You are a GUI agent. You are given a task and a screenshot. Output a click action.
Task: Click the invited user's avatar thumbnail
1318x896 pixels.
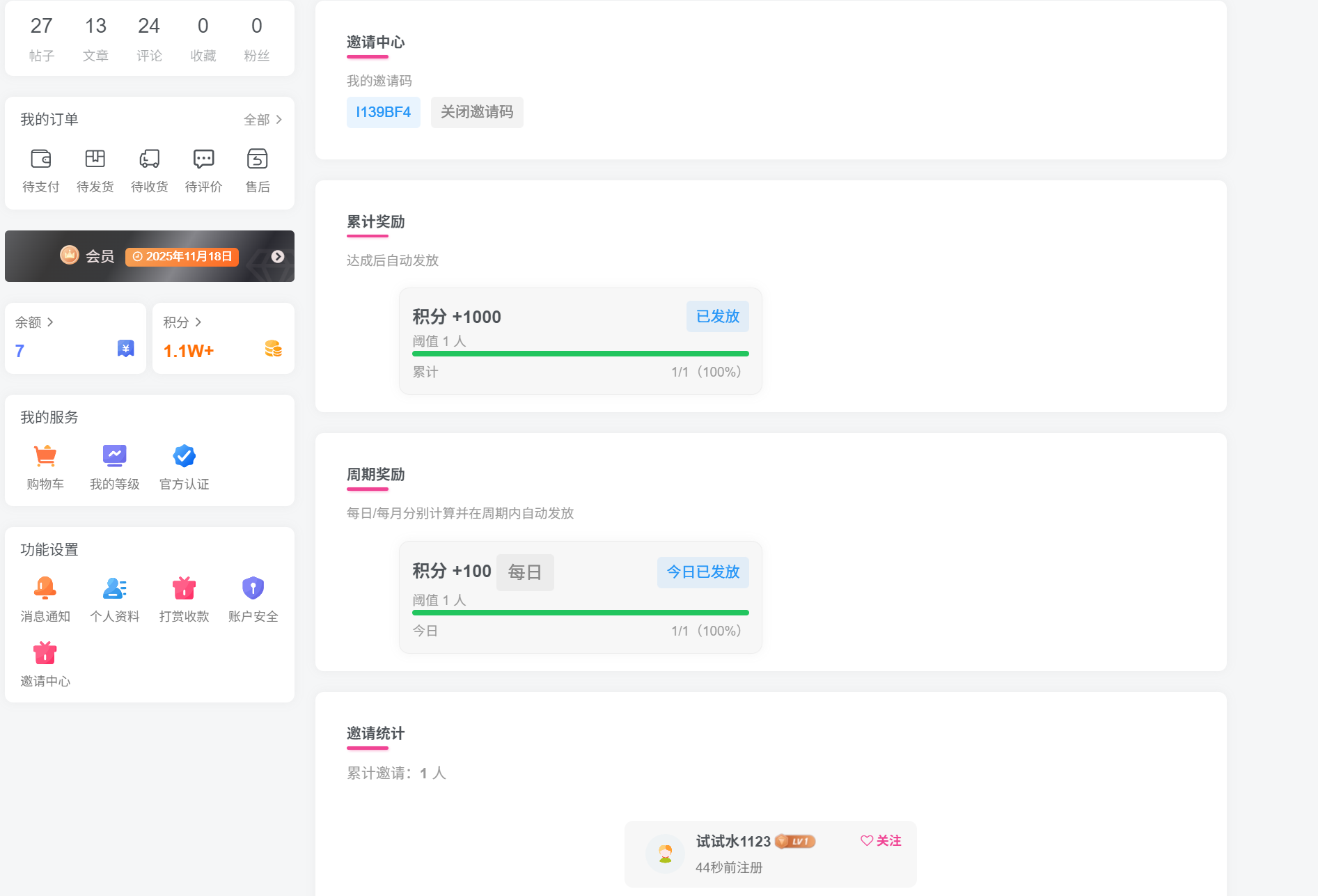(665, 854)
